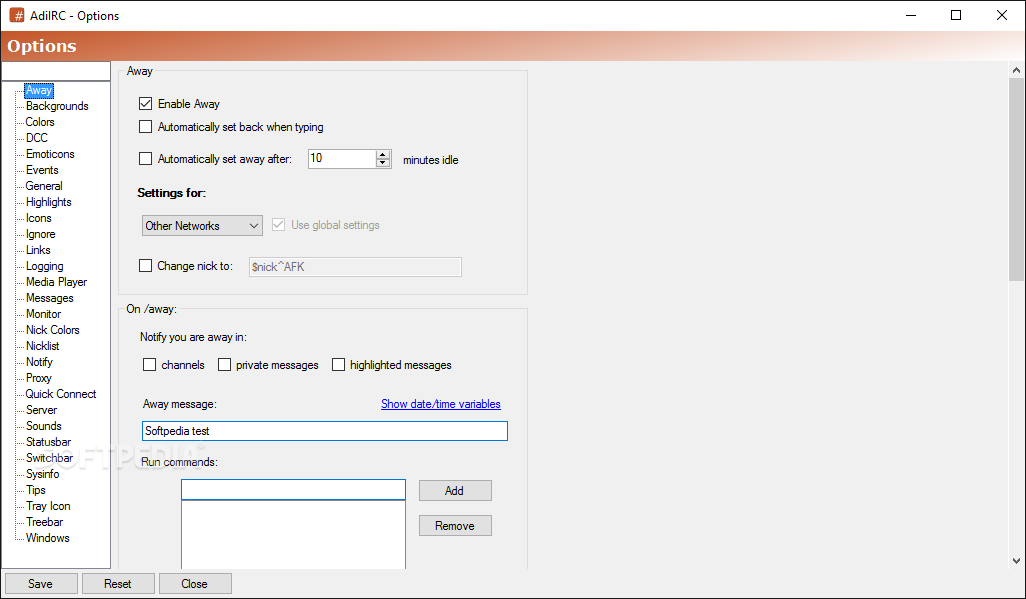Focus the Run commands input box
Image resolution: width=1026 pixels, height=599 pixels.
293,490
